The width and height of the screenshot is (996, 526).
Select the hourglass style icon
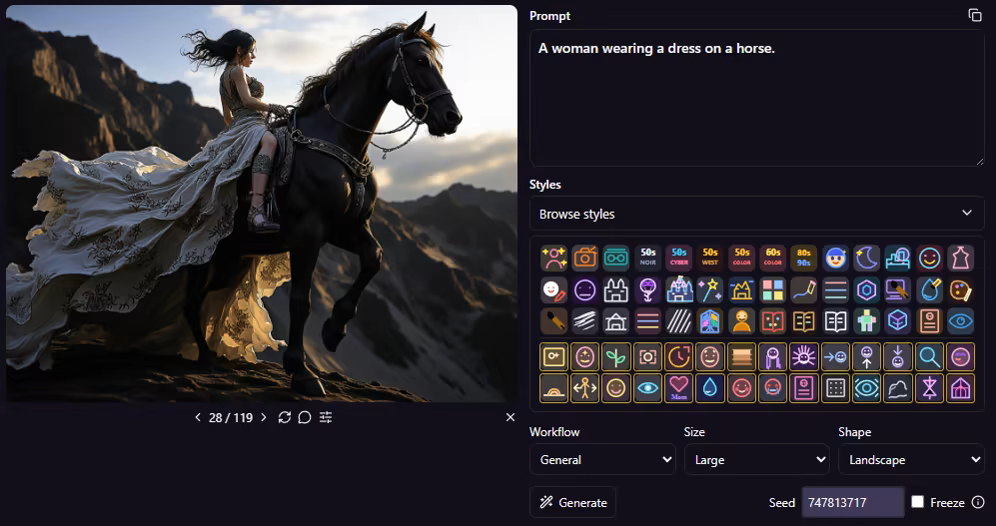coord(929,388)
